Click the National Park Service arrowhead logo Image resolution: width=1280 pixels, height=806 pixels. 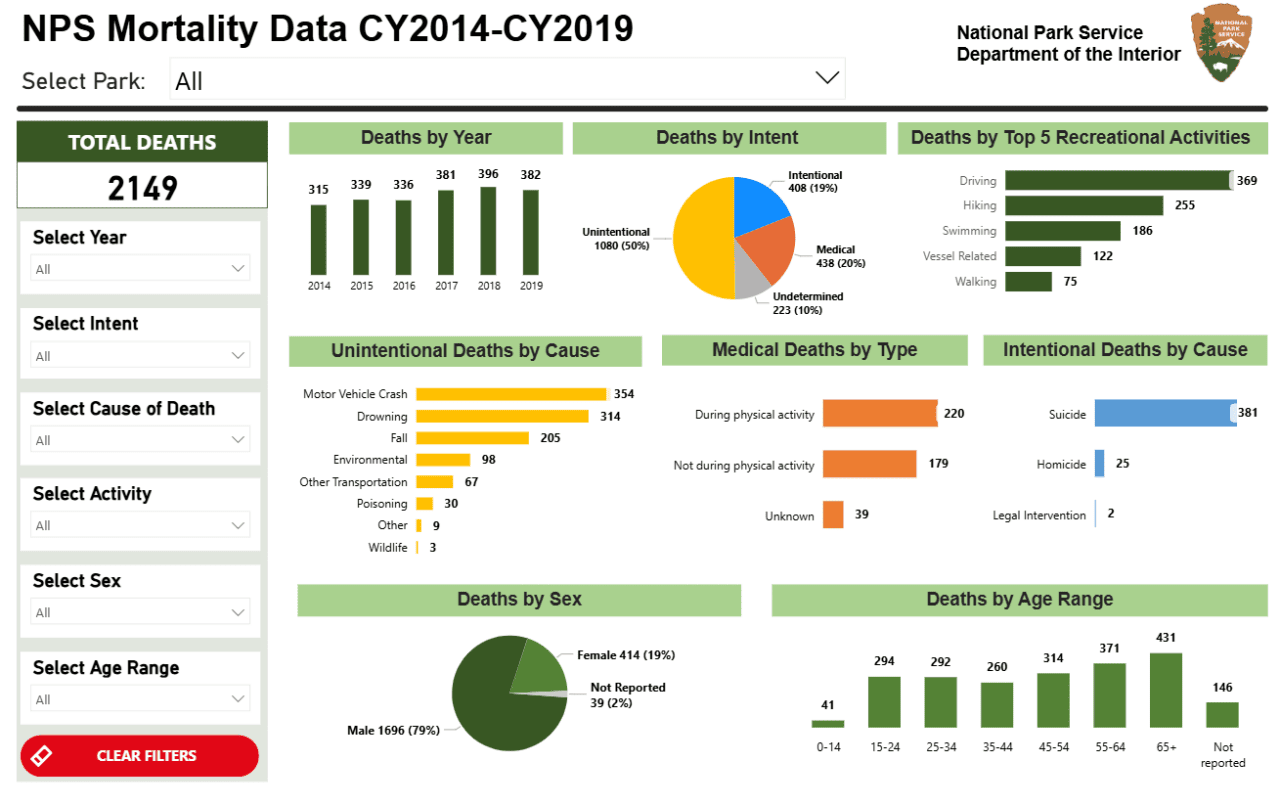coord(1221,42)
